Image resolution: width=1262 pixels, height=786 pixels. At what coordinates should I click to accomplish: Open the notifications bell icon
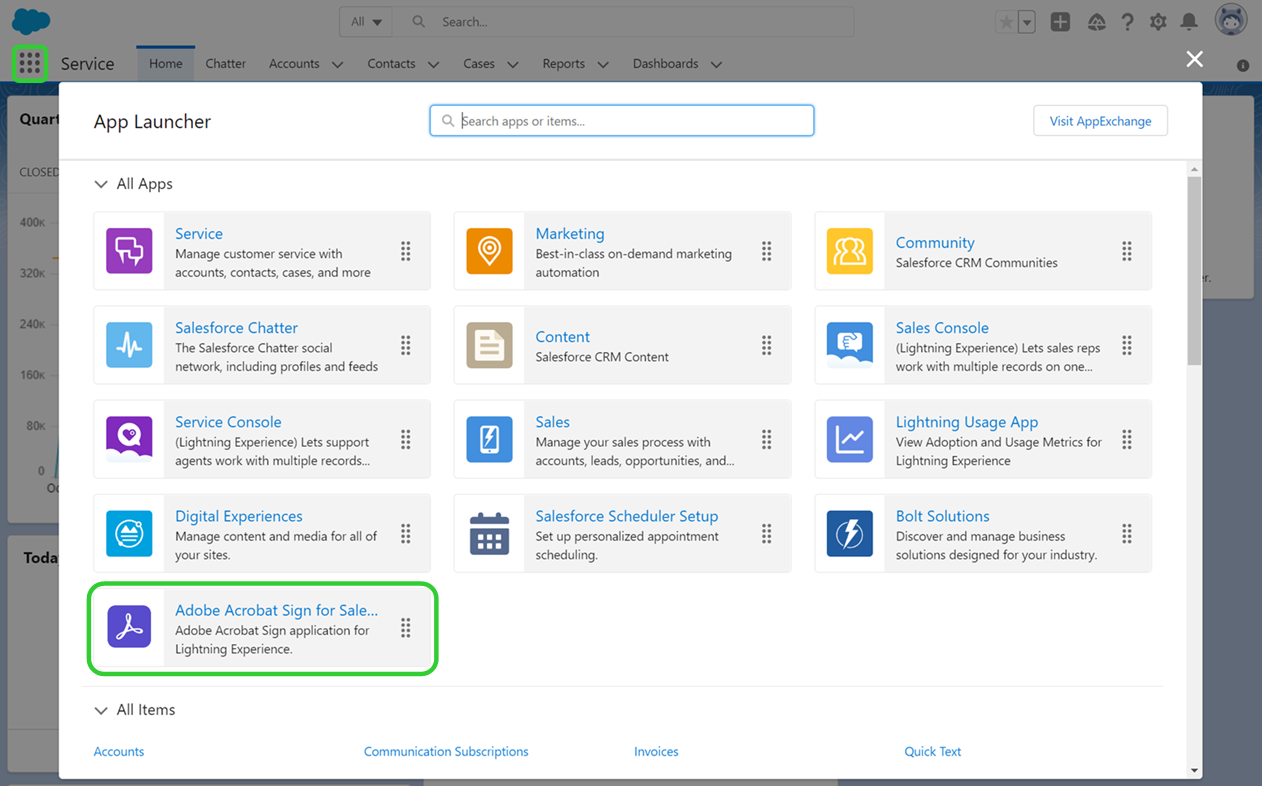coord(1189,22)
